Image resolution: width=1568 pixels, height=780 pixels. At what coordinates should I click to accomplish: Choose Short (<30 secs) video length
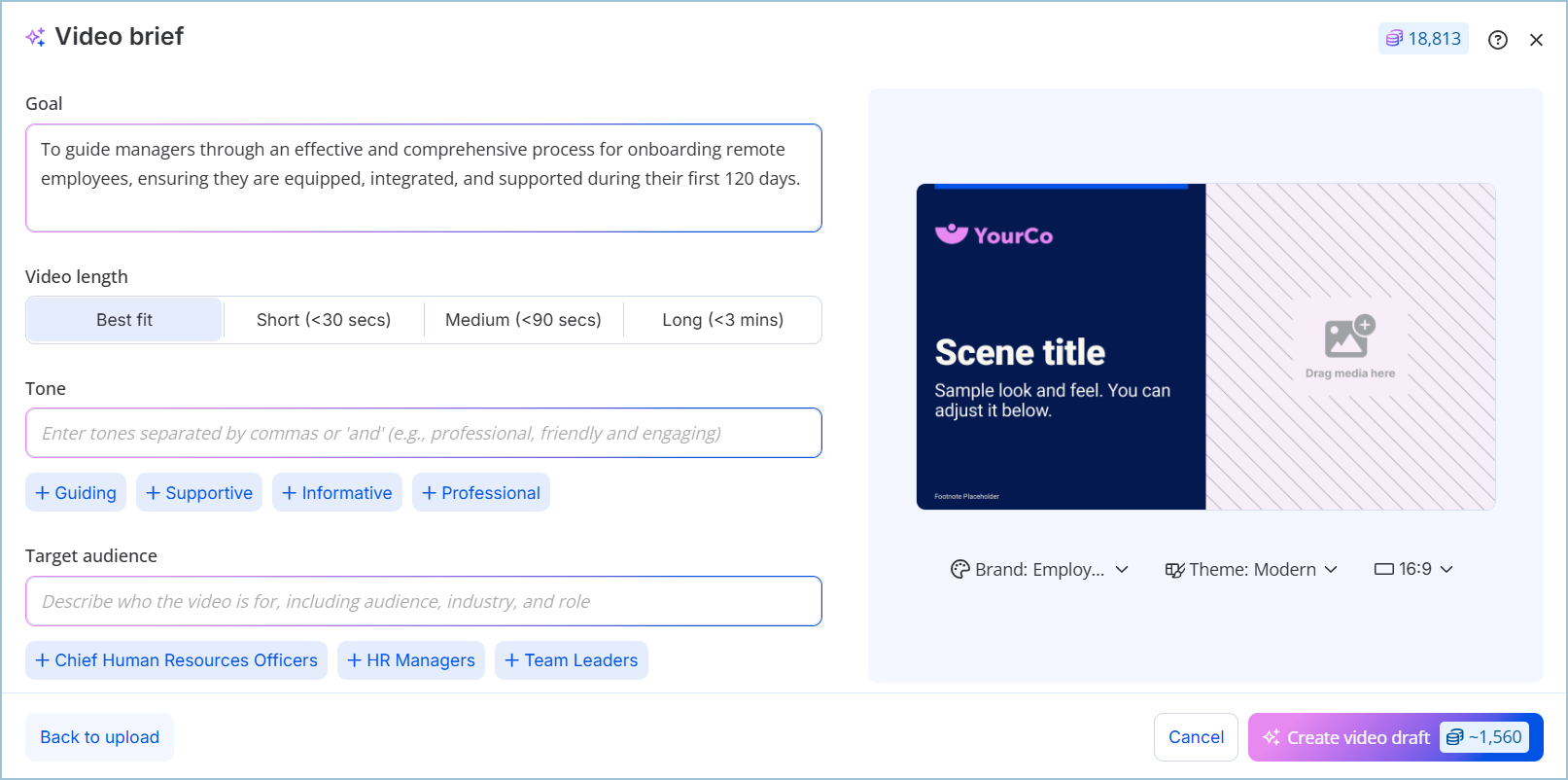(x=324, y=320)
